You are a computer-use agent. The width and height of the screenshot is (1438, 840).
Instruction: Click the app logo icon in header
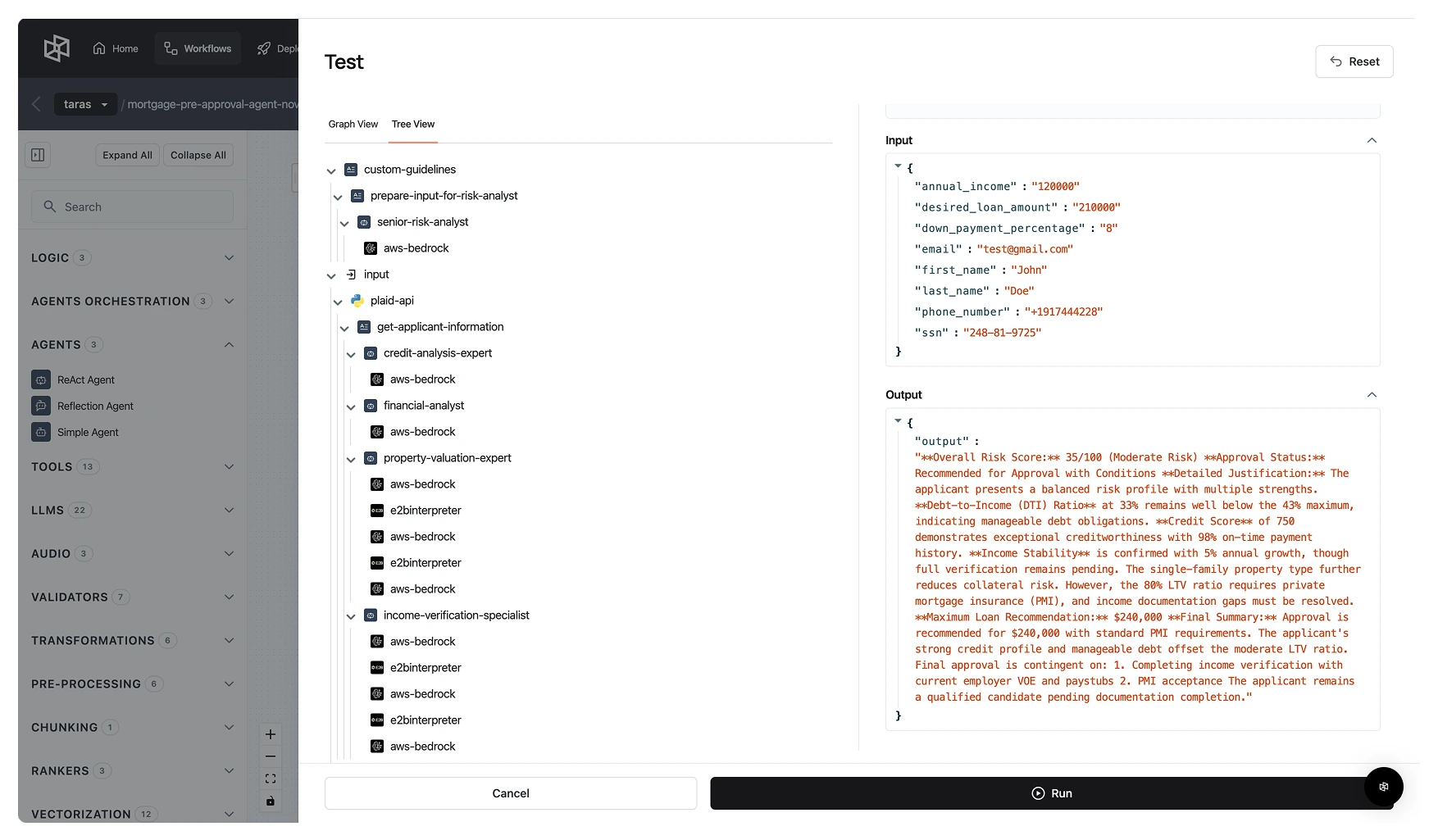pos(57,48)
